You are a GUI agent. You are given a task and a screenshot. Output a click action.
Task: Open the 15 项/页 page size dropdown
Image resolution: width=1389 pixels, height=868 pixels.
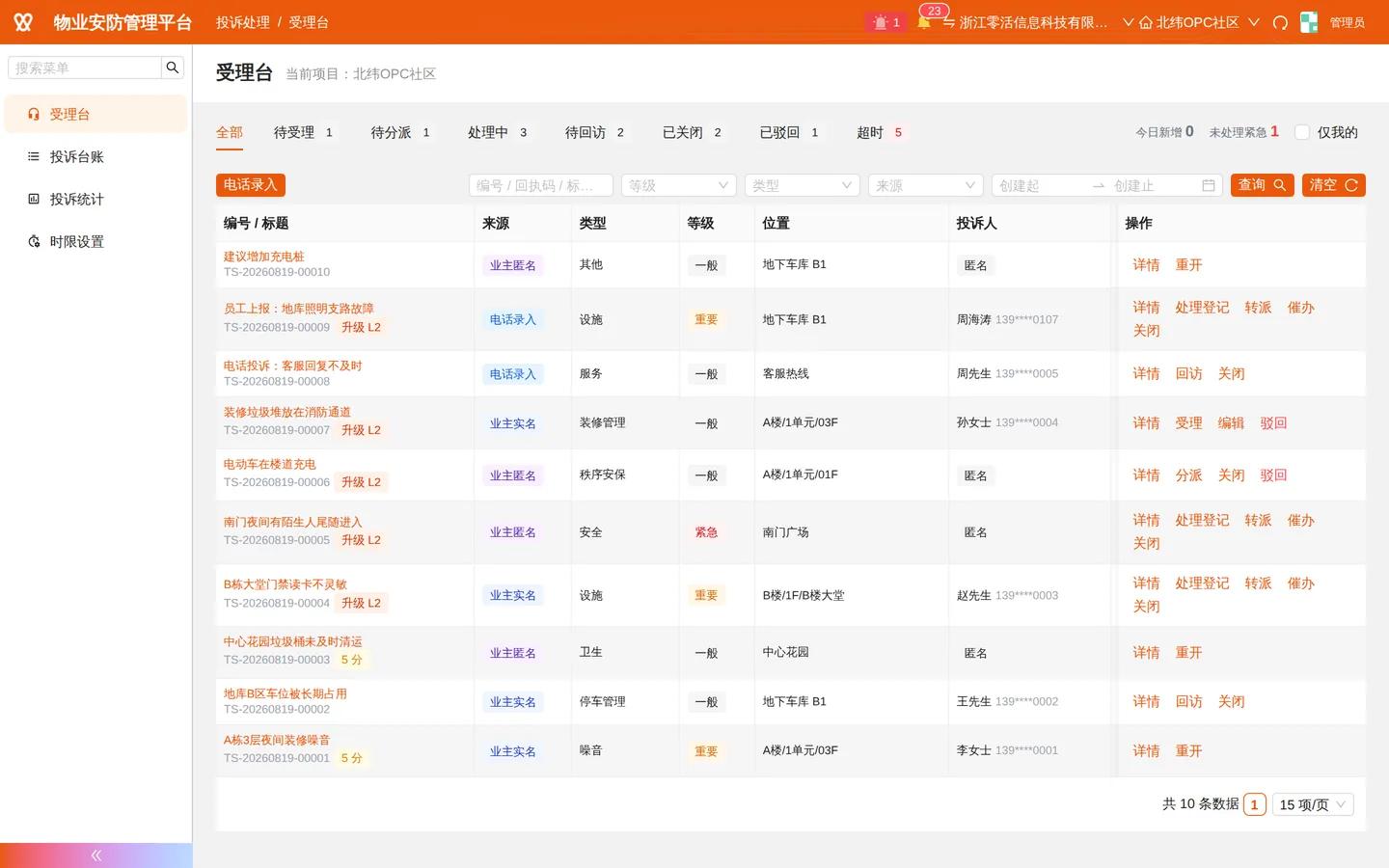tap(1313, 804)
